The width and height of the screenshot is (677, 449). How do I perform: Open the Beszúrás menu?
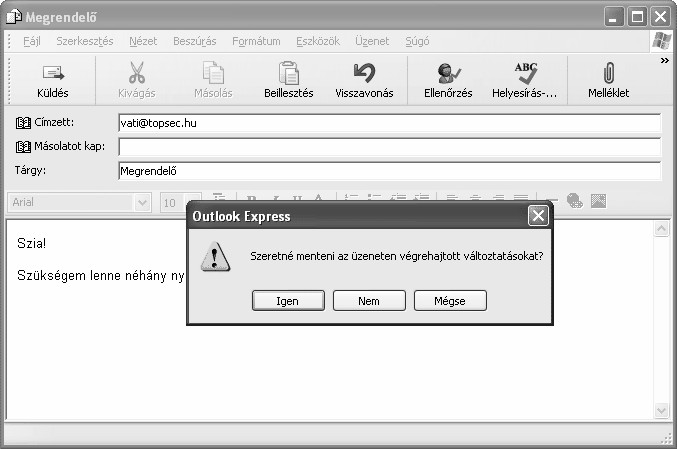(x=195, y=41)
